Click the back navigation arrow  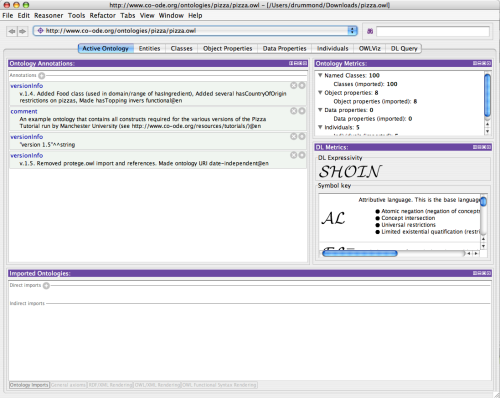(x=12, y=31)
